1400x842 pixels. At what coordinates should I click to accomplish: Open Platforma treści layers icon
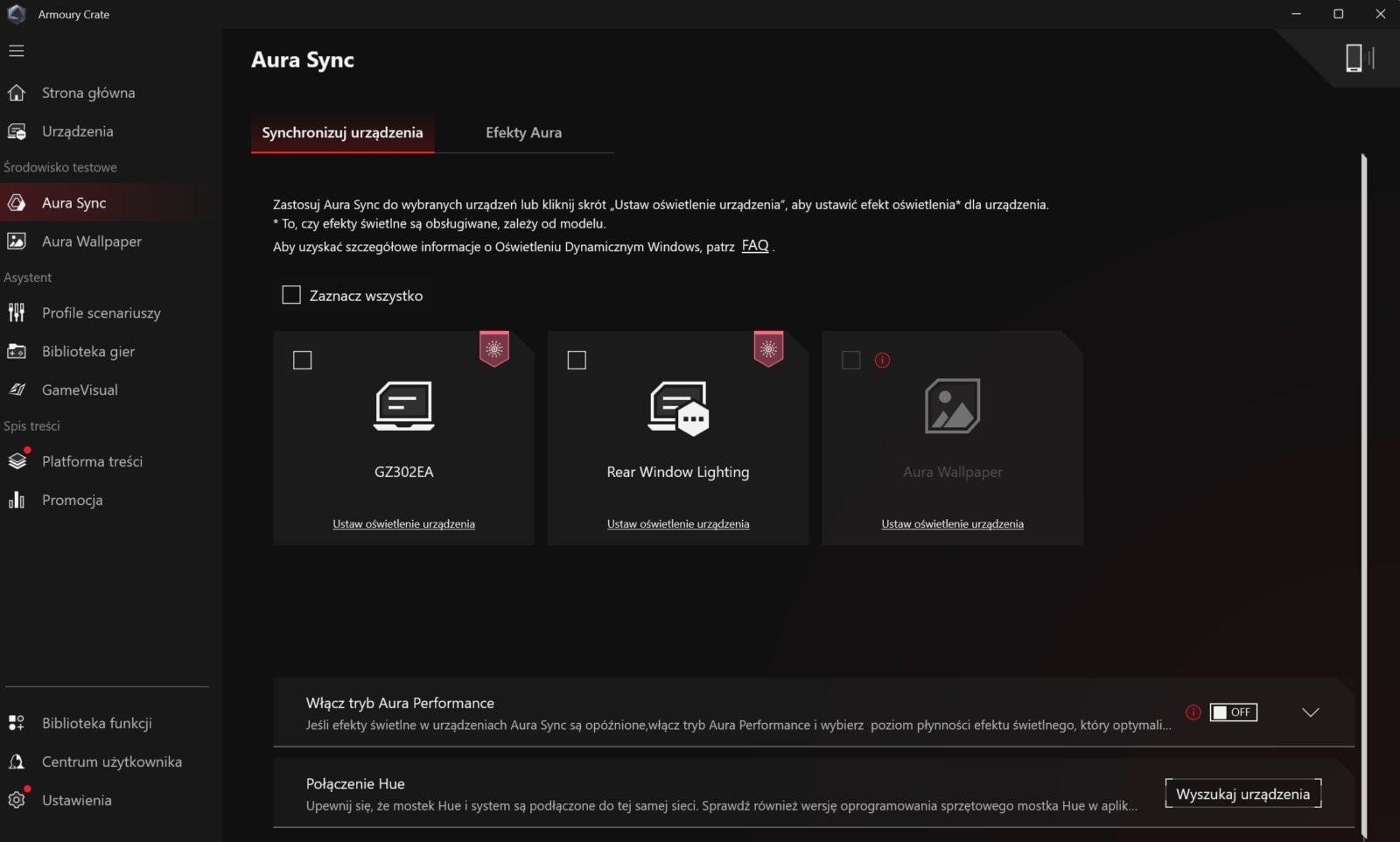[x=17, y=461]
